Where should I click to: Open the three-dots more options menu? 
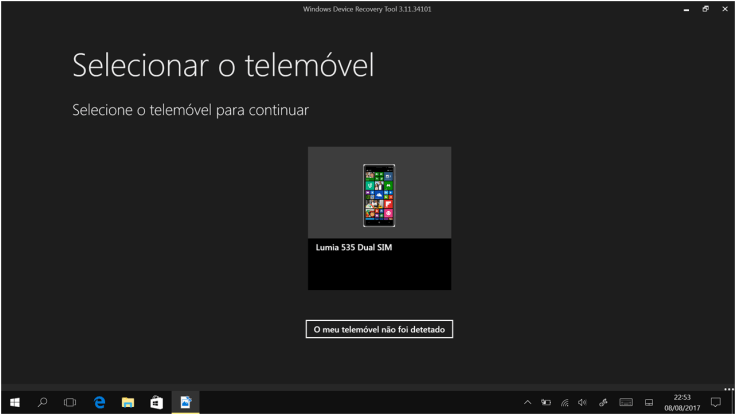727,387
